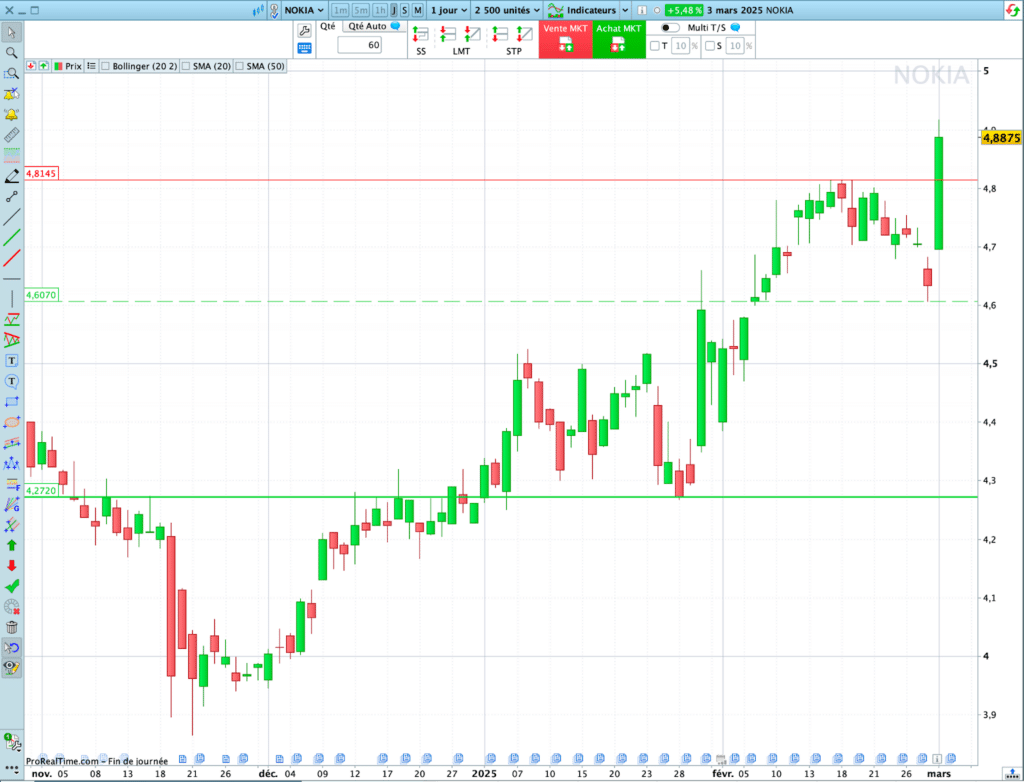Viewport: 1024px width, 782px height.
Task: Click the list icon next to Prix
Action: (x=91, y=66)
